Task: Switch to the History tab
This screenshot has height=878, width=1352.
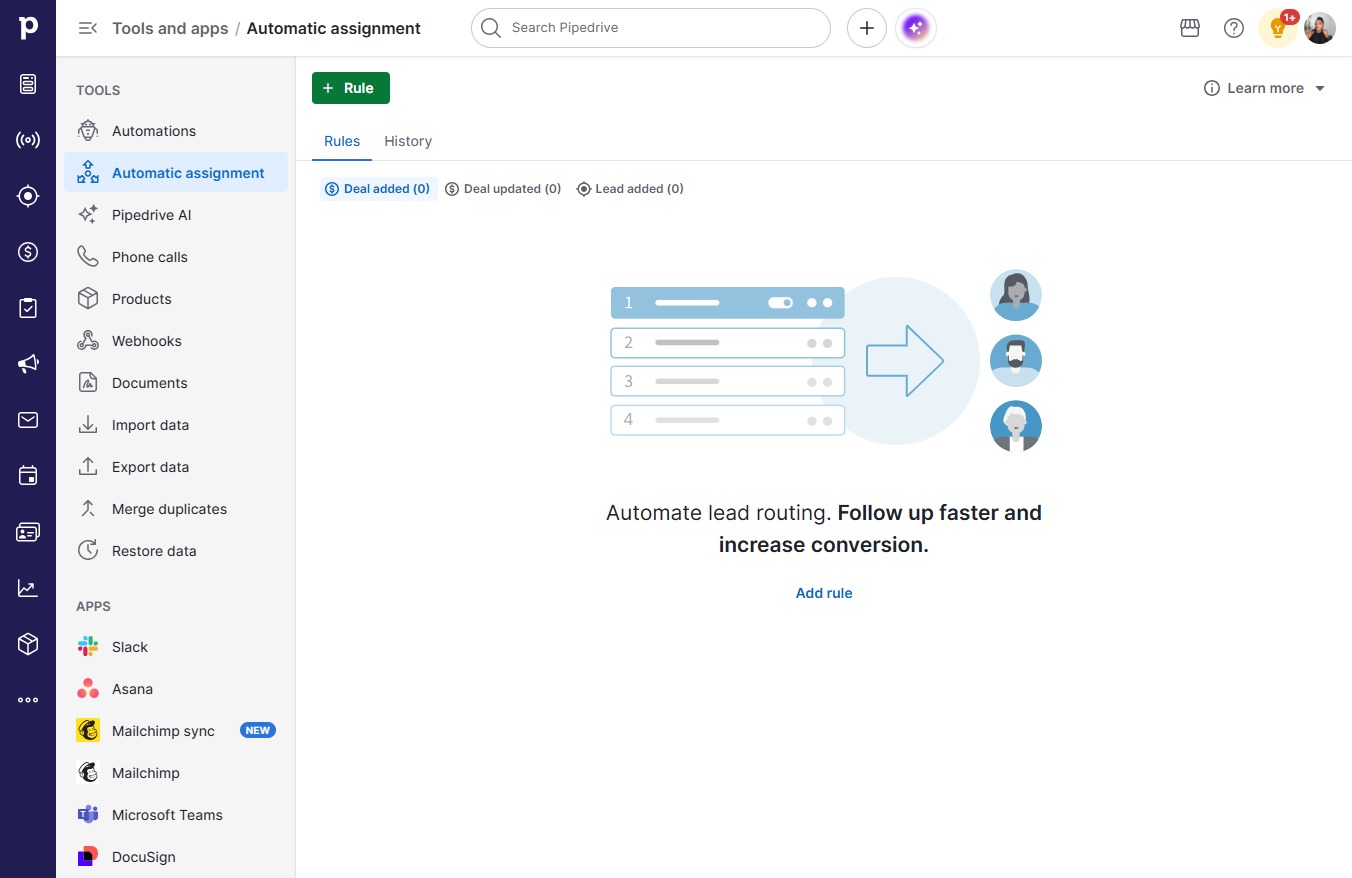Action: [x=408, y=141]
